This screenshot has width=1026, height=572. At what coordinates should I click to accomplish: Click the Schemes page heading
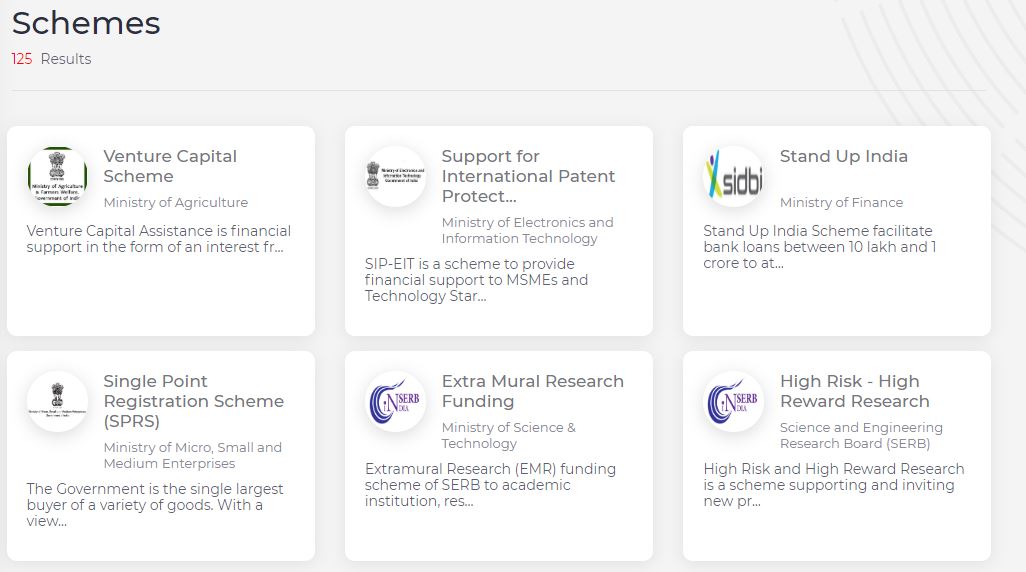[x=86, y=23]
